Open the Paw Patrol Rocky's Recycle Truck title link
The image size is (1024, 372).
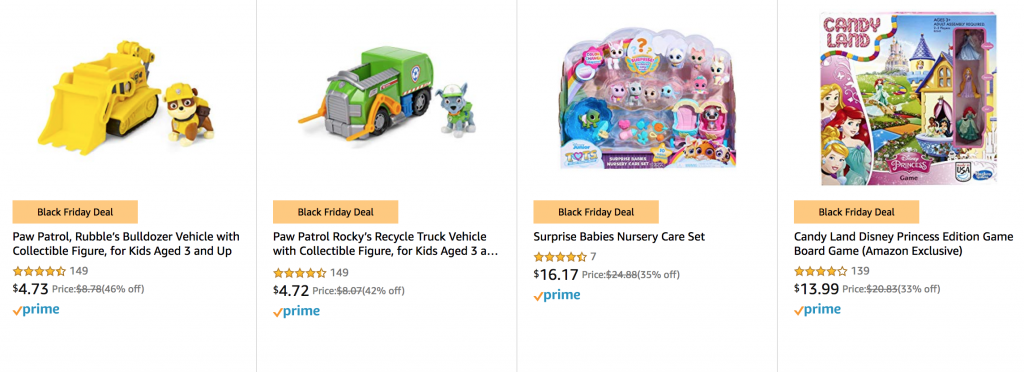point(385,243)
